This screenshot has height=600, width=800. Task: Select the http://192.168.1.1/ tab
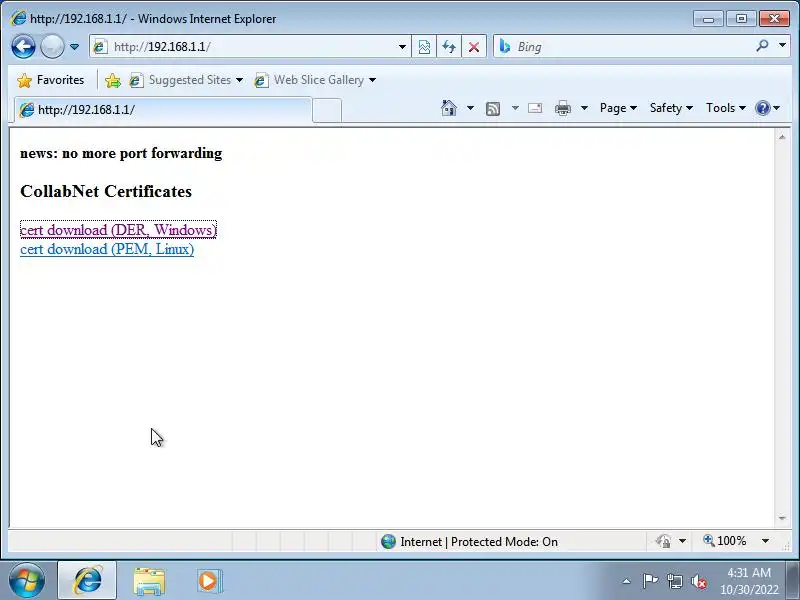tap(163, 110)
